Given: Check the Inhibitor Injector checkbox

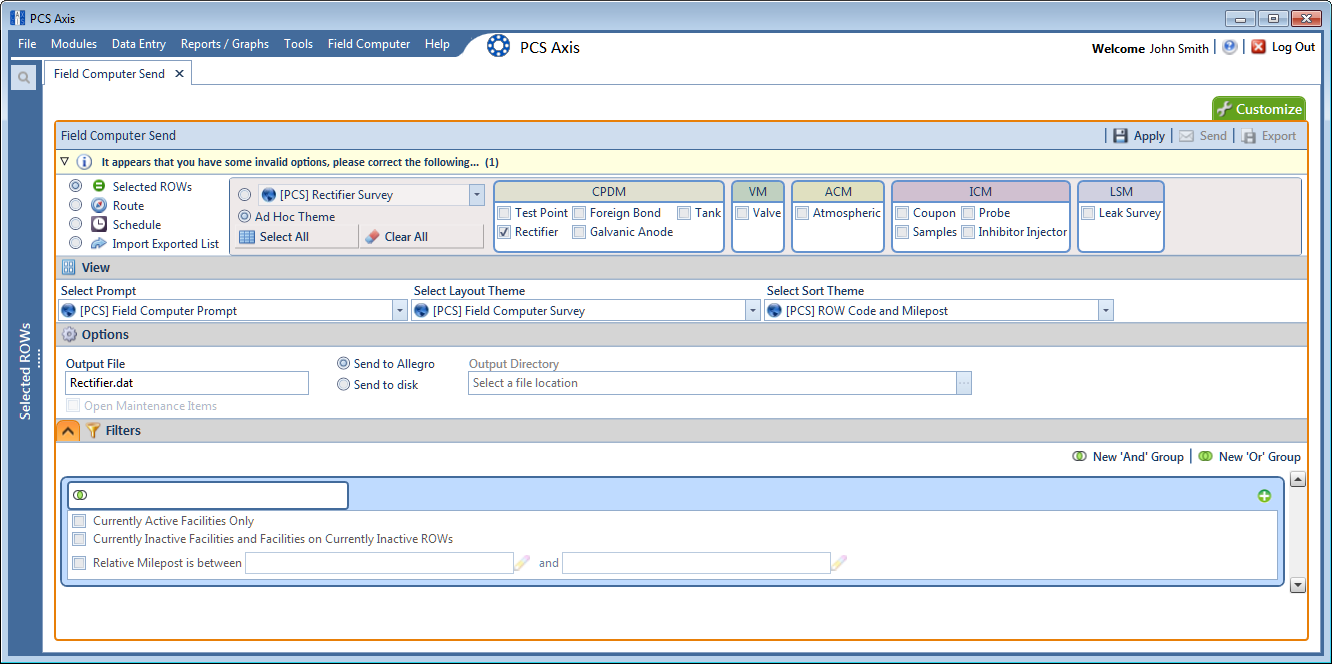Looking at the screenshot, I should (969, 232).
